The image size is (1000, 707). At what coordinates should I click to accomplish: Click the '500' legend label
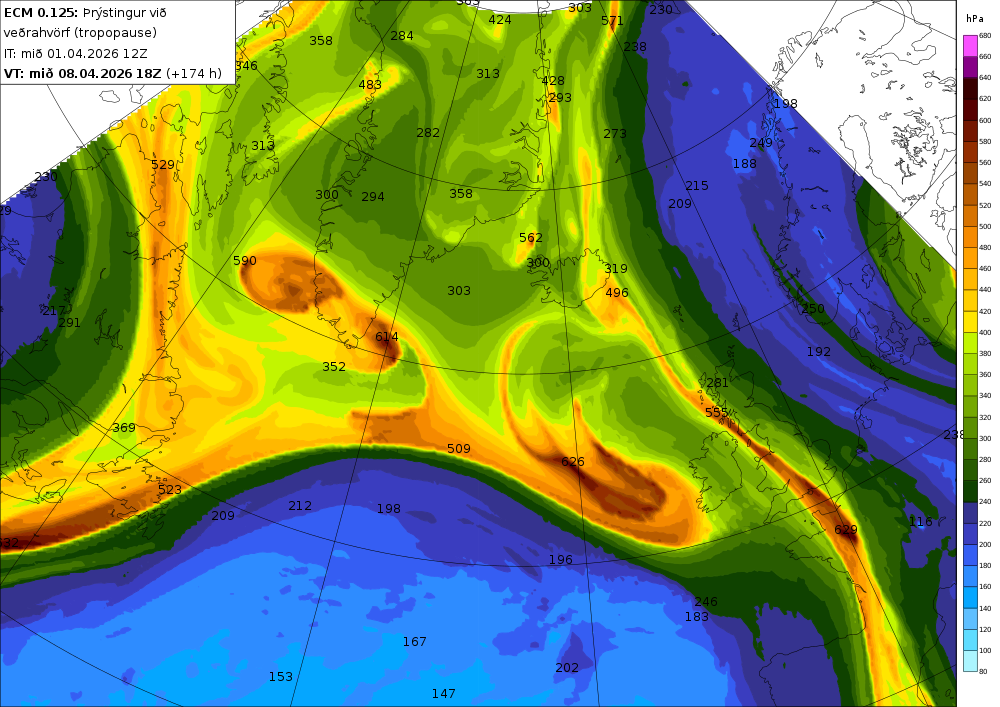tap(985, 226)
